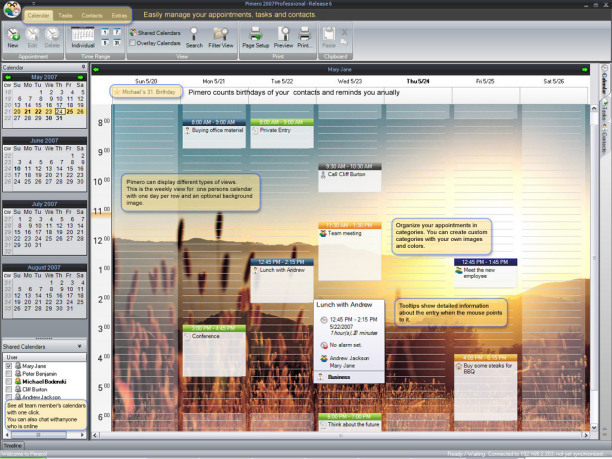
Task: Click the Shared Calendars toolbar button
Action: [155, 33]
